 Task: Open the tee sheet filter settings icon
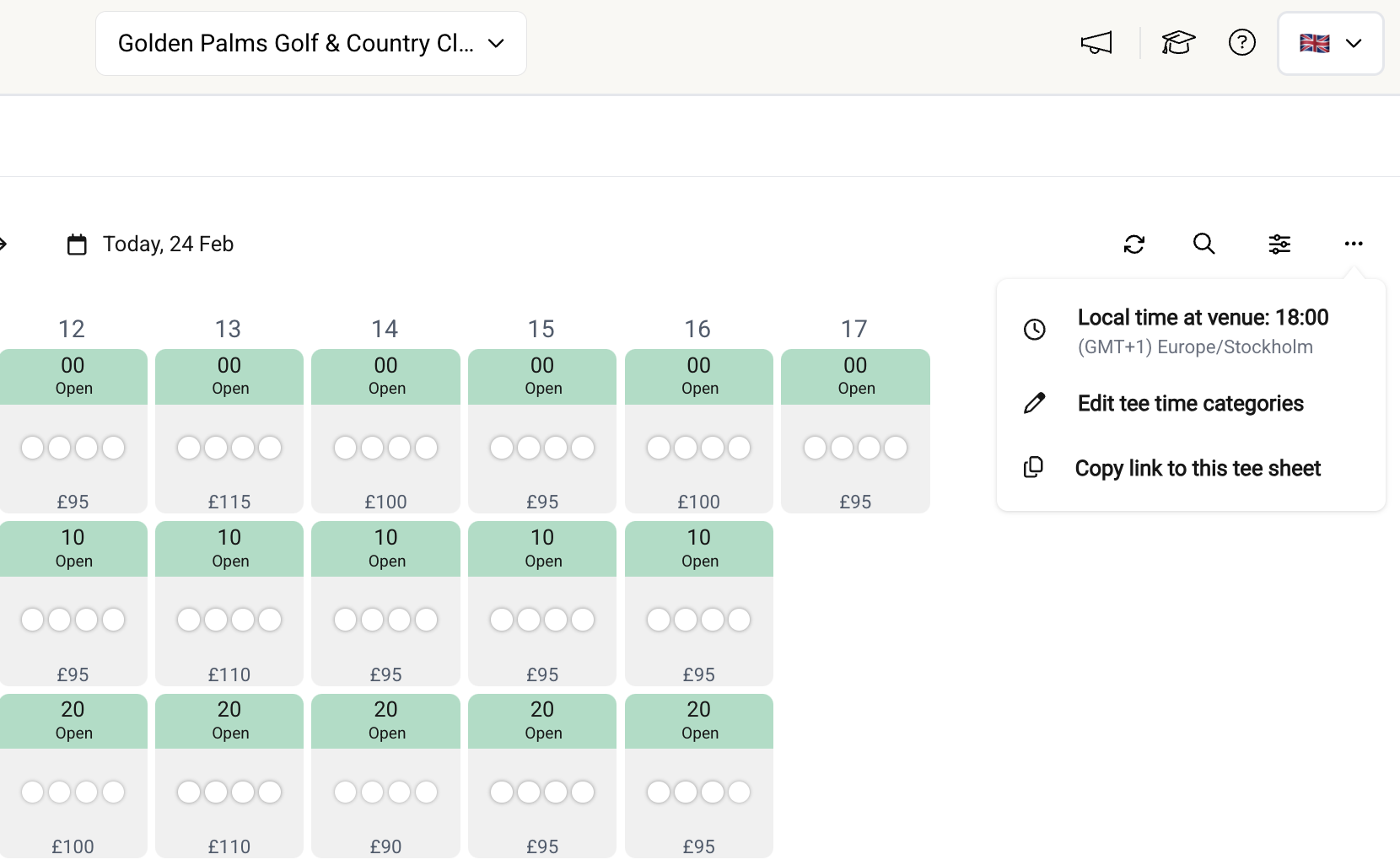coord(1279,244)
